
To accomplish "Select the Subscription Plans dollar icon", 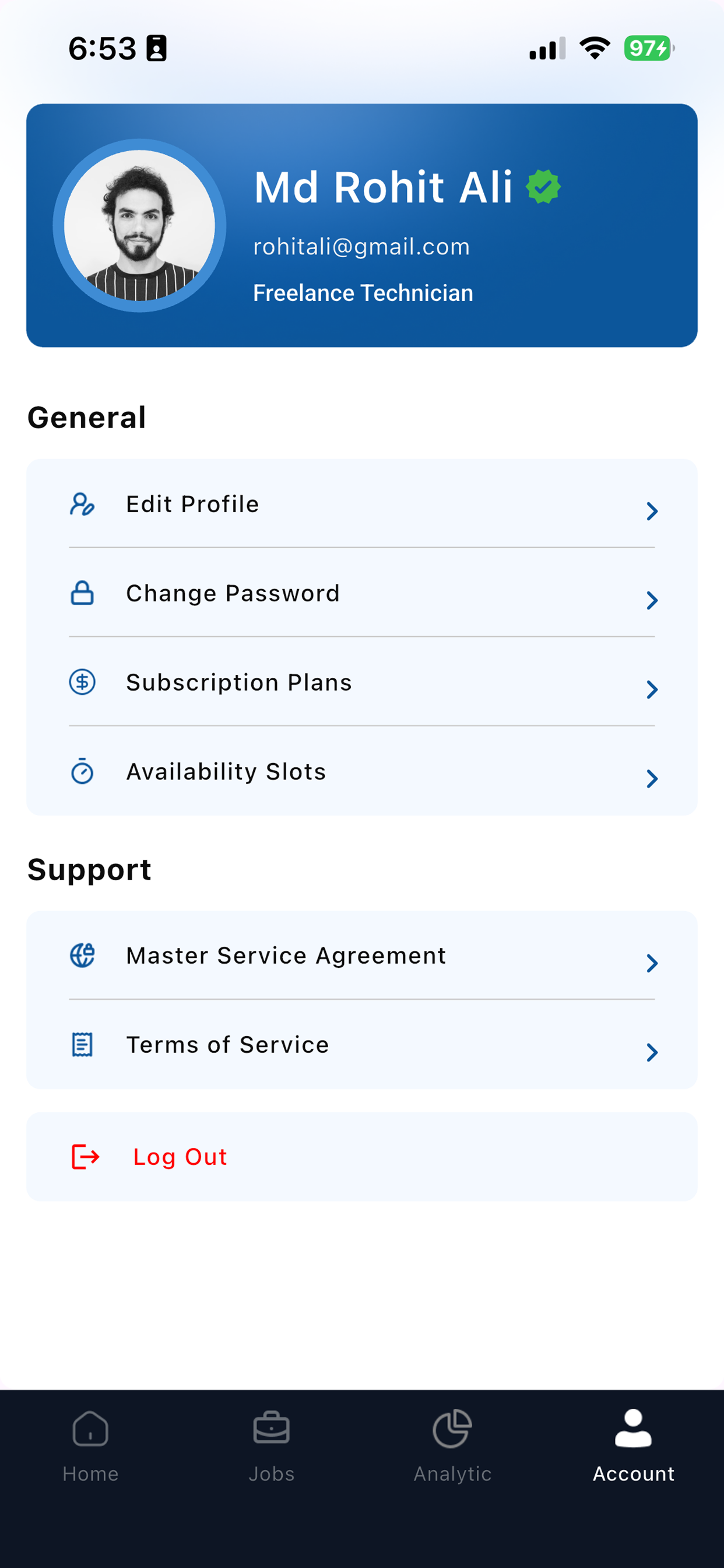I will tap(82, 682).
